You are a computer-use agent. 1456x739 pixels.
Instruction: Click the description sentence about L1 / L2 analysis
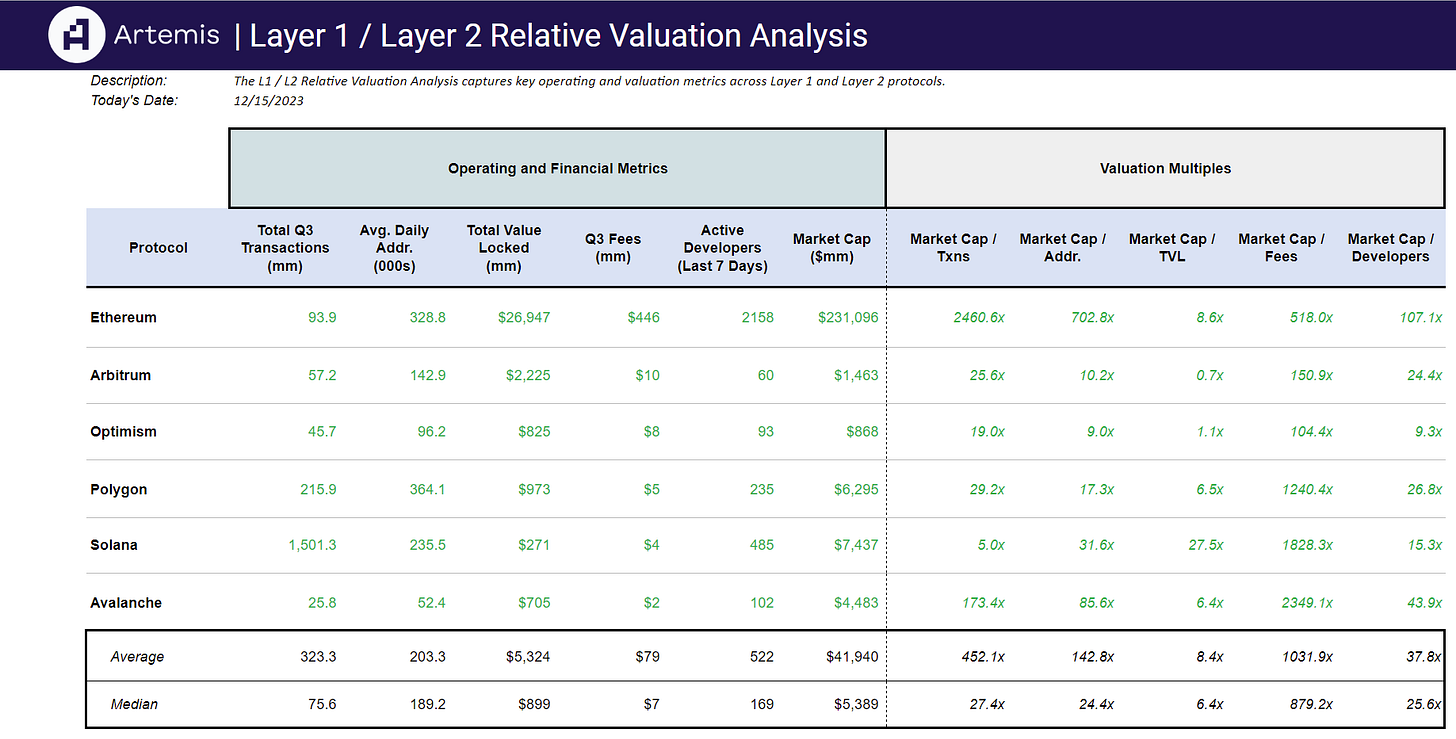click(589, 81)
